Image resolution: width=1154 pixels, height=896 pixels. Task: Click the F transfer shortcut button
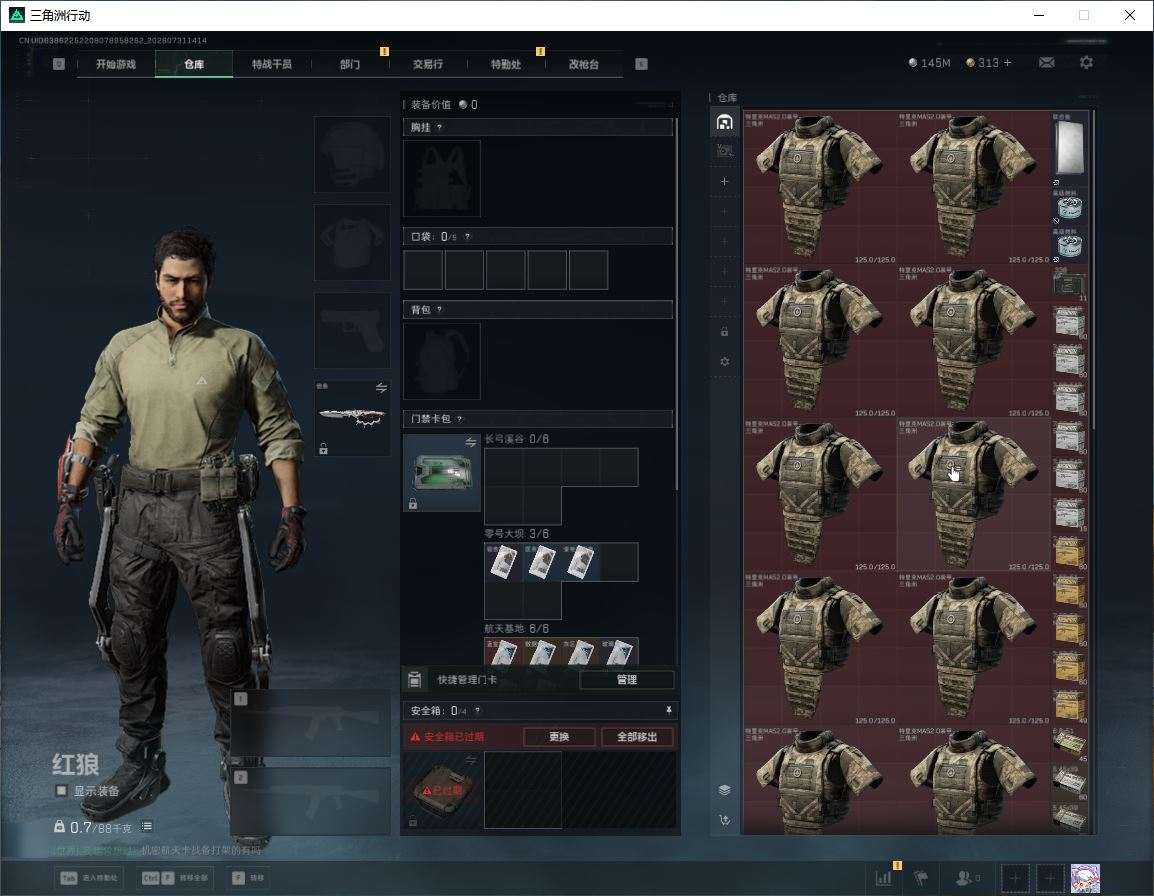pos(249,878)
